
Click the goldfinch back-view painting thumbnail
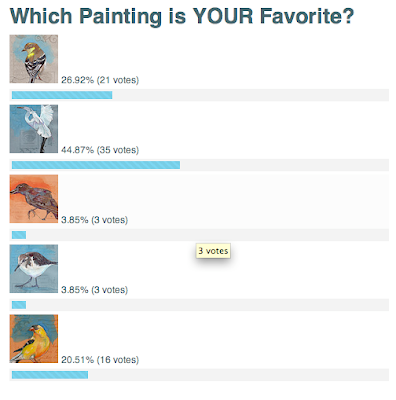click(x=34, y=59)
